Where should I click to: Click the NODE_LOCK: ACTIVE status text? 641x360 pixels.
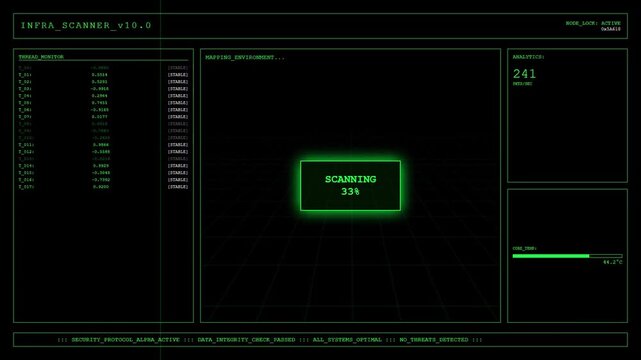pos(593,23)
